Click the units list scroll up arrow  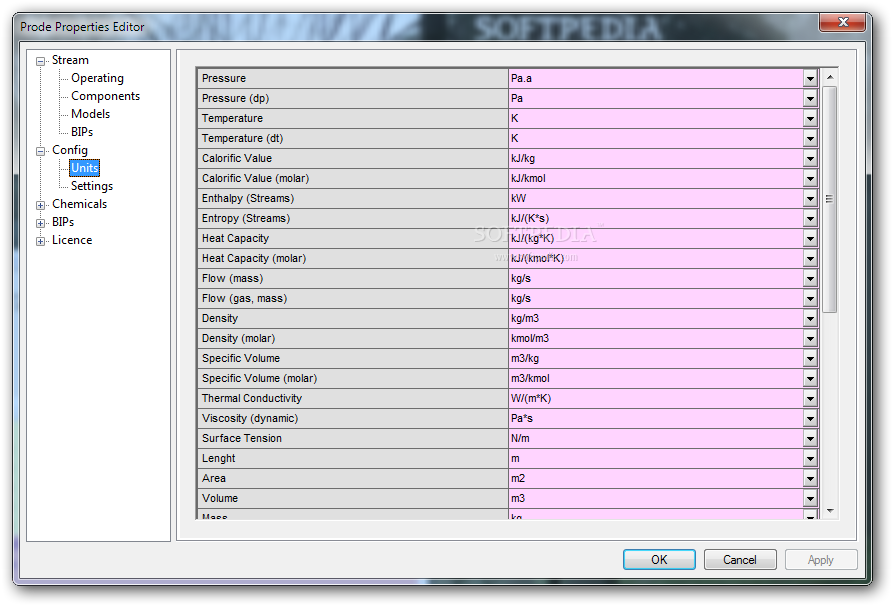[x=830, y=77]
